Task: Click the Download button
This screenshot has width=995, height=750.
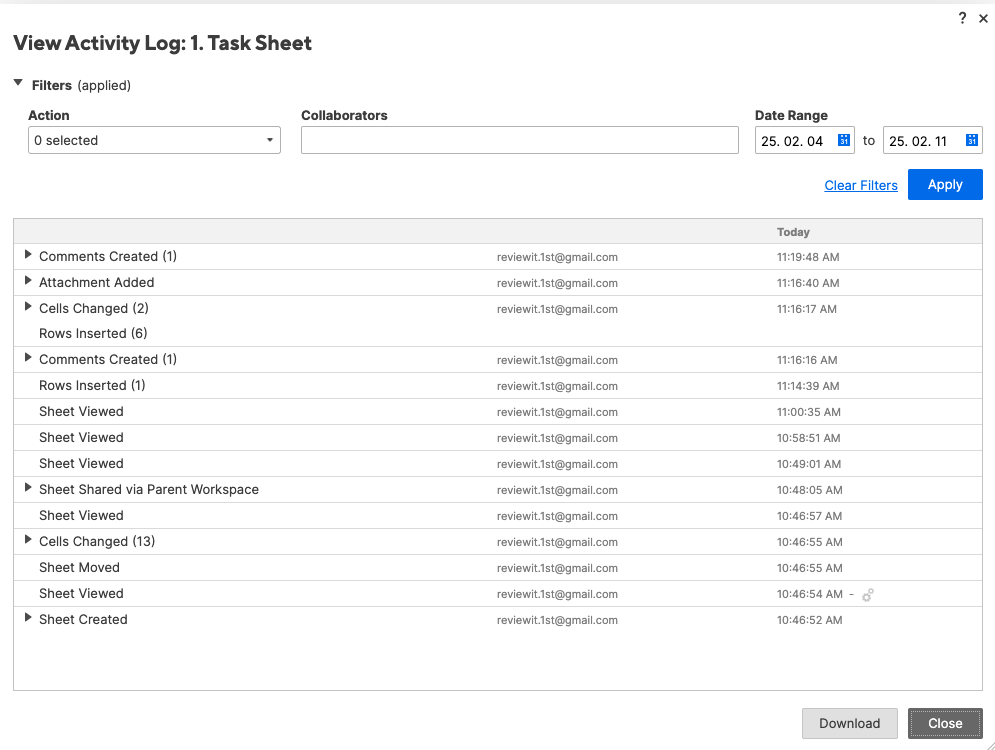Action: 850,723
